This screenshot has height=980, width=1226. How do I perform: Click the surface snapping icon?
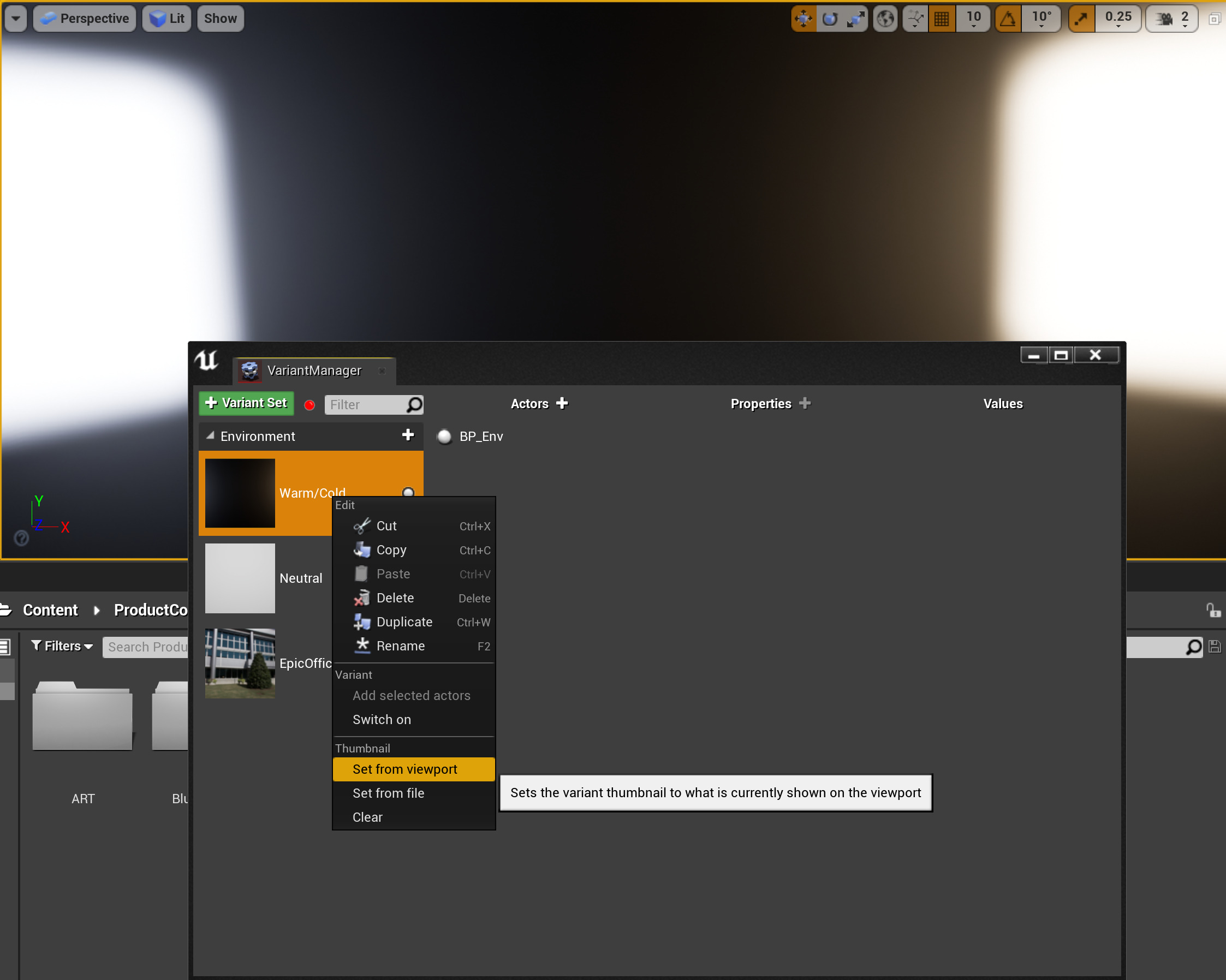[x=915, y=18]
